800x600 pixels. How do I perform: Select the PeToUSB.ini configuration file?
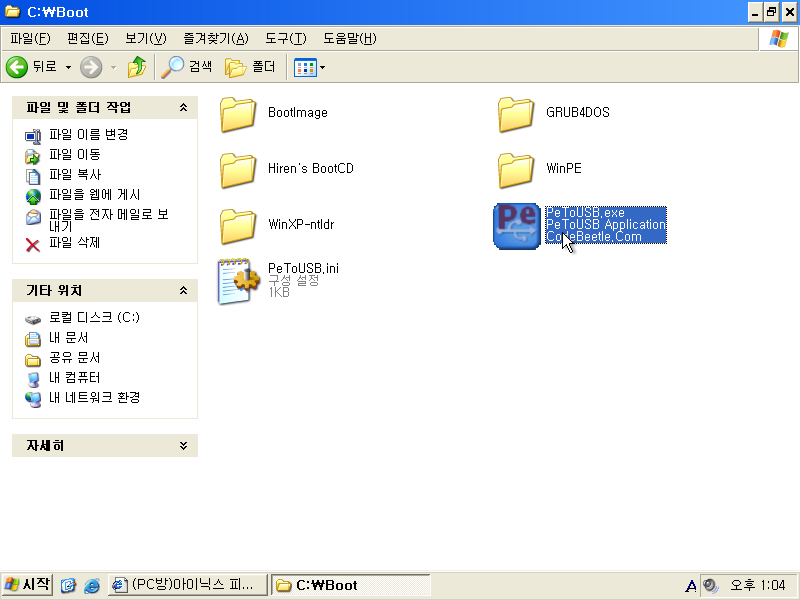click(x=239, y=281)
